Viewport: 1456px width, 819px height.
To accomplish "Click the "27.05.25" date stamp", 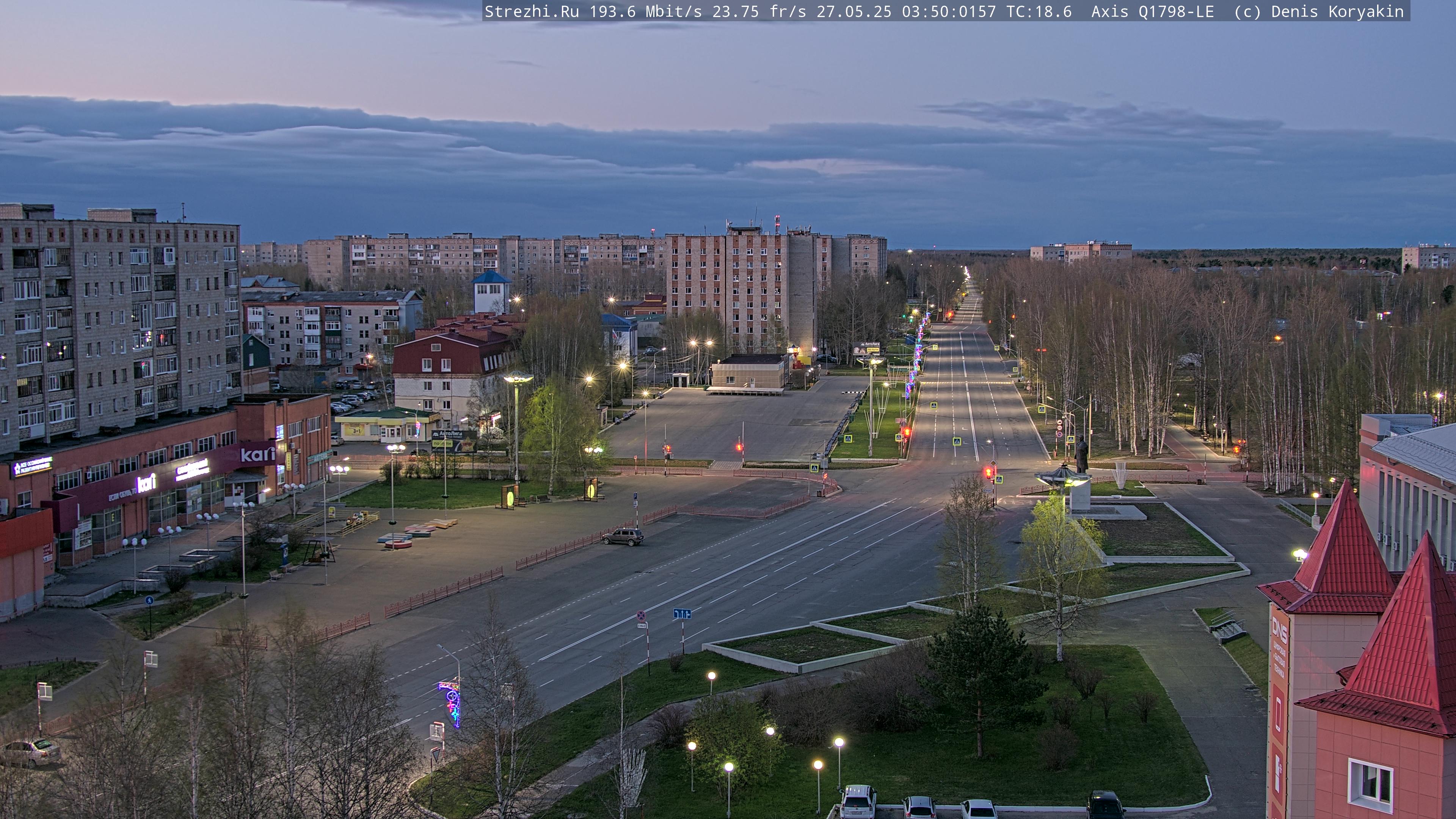I will [854, 12].
